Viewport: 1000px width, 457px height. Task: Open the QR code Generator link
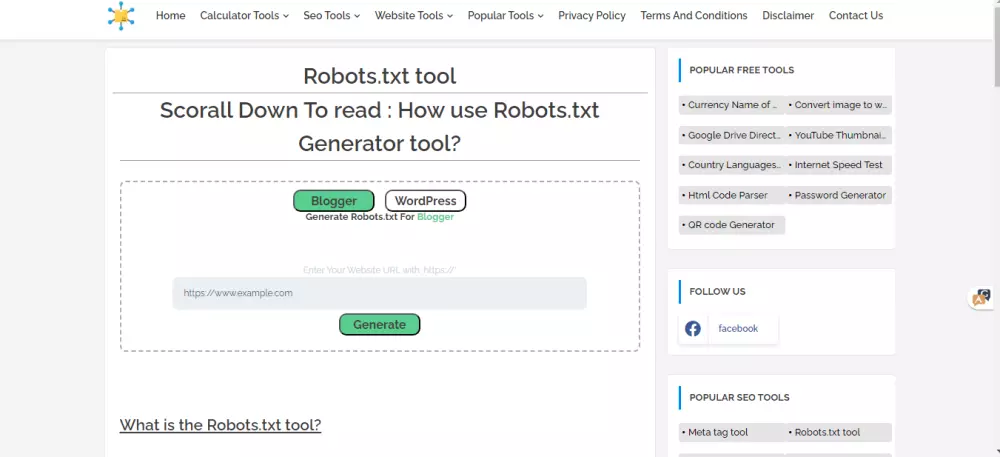coord(731,225)
